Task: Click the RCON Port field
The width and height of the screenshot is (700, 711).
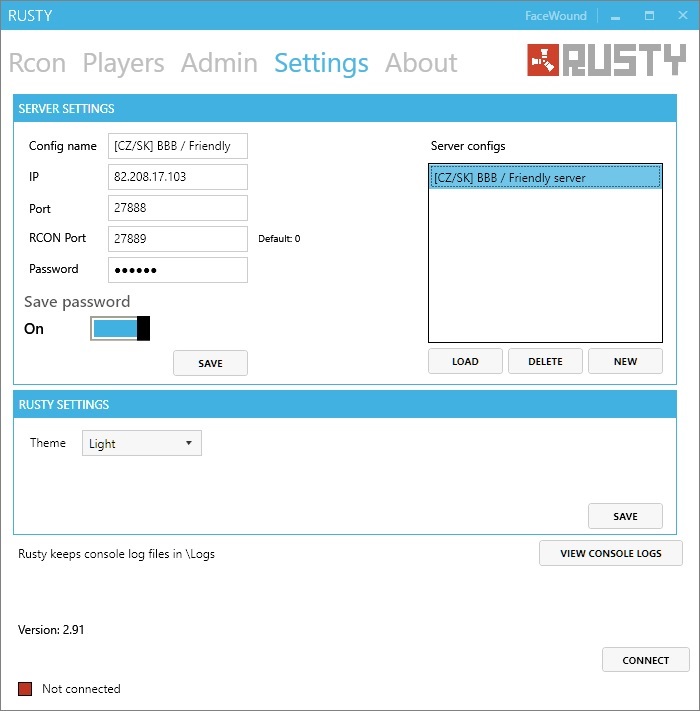Action: 178,239
